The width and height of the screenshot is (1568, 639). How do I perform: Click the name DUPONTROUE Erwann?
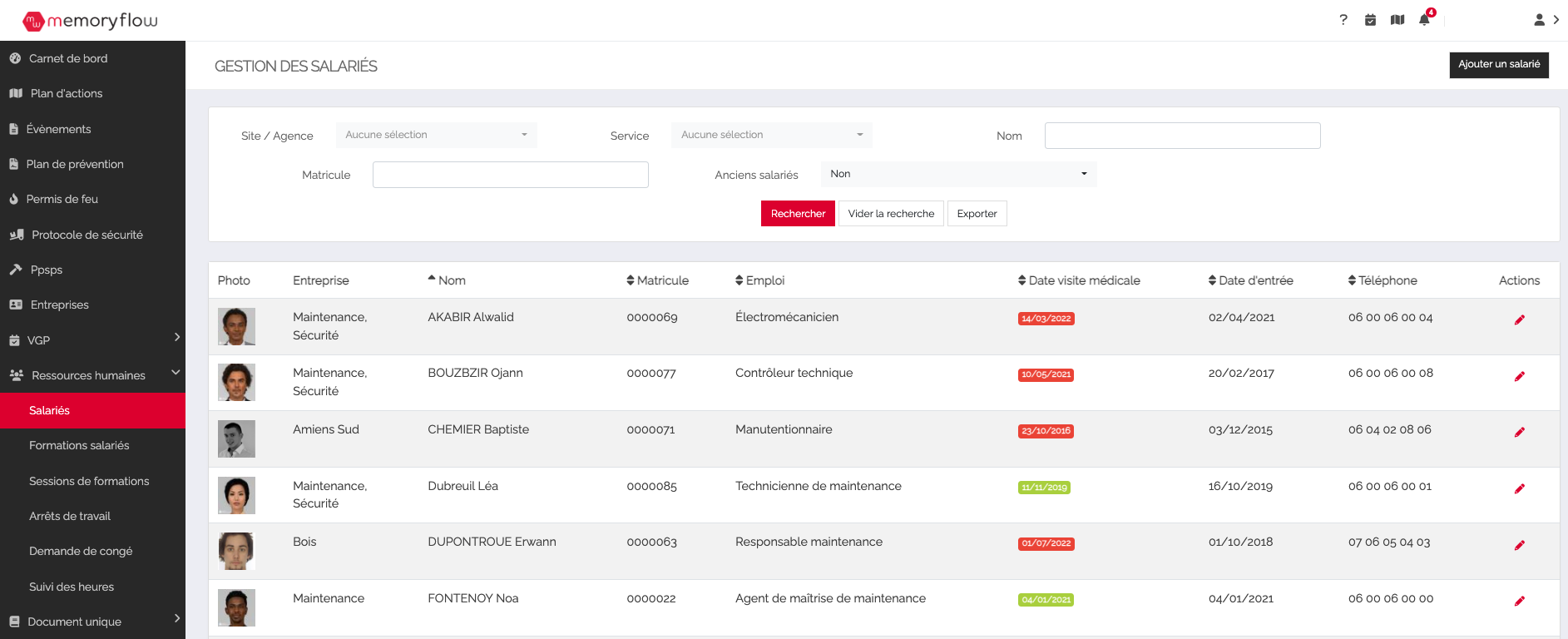(492, 542)
